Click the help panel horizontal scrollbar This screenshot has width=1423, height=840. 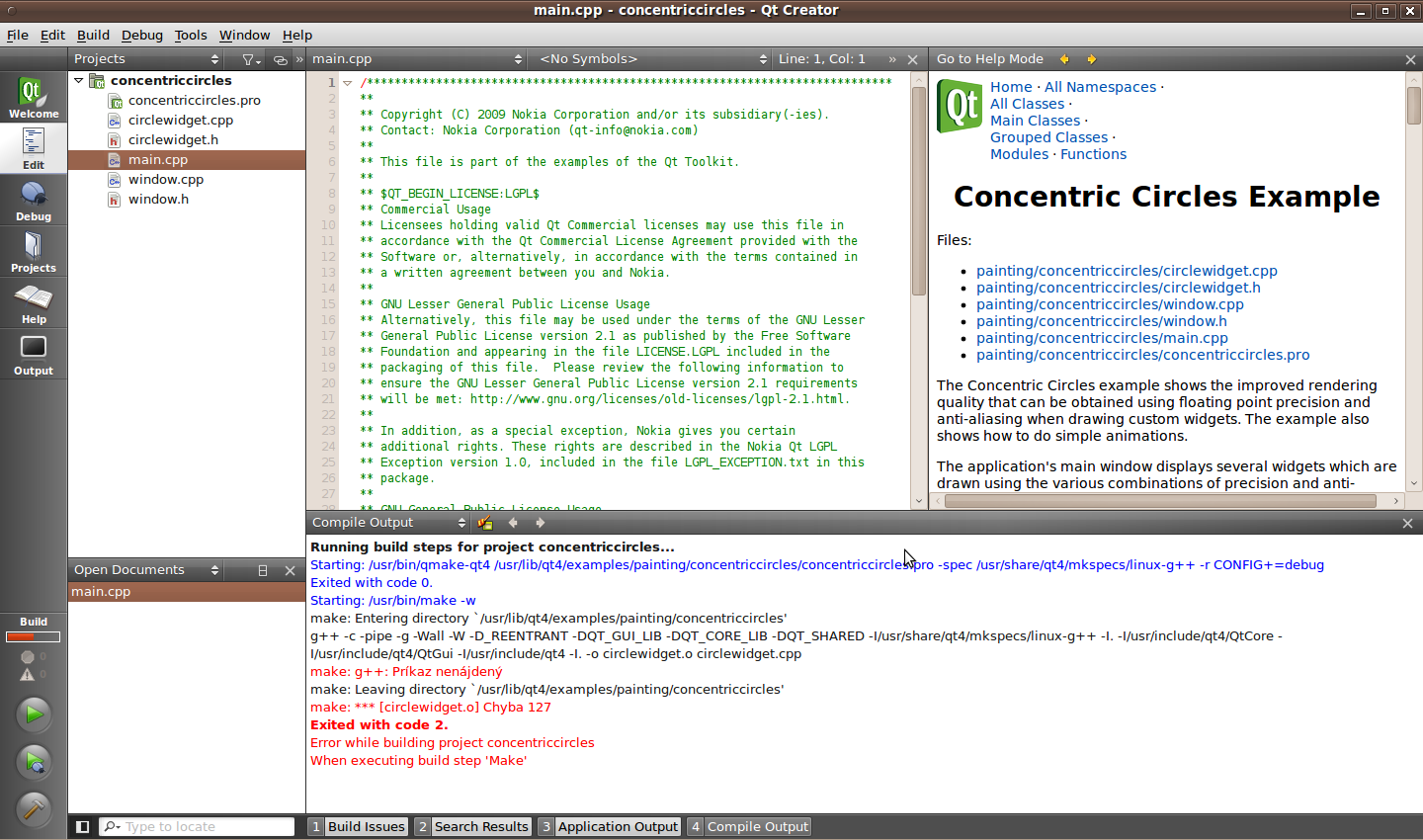click(1159, 501)
